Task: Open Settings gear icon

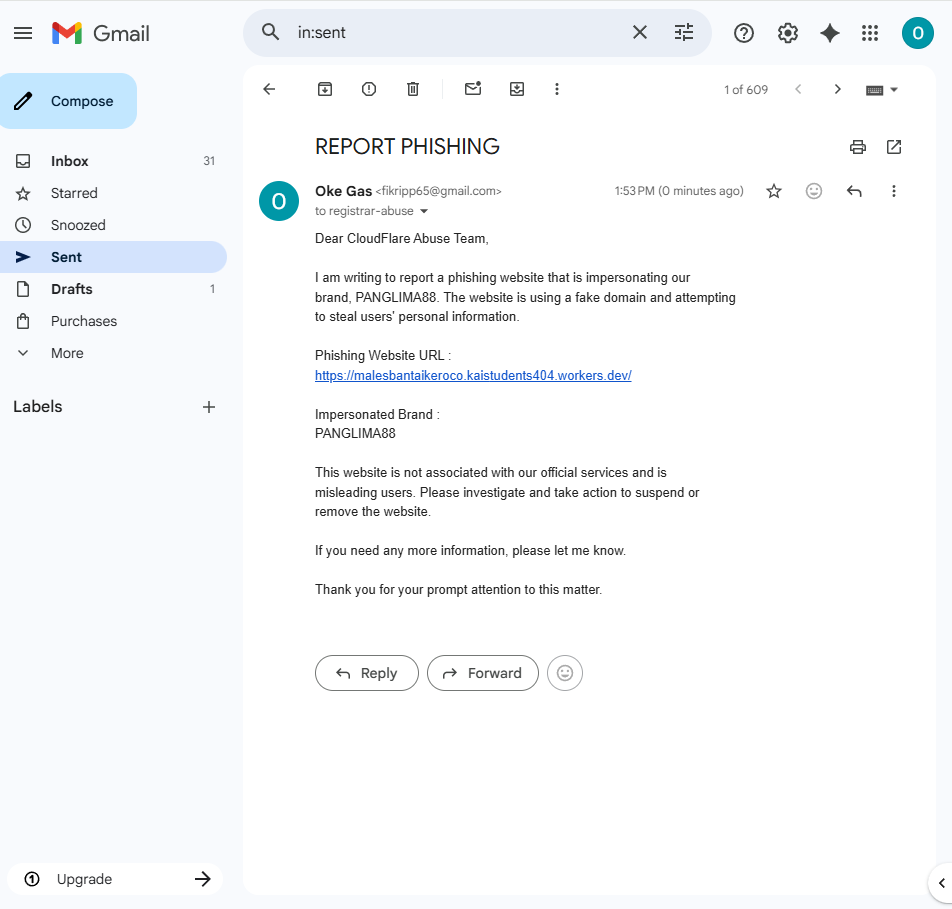Action: click(787, 33)
